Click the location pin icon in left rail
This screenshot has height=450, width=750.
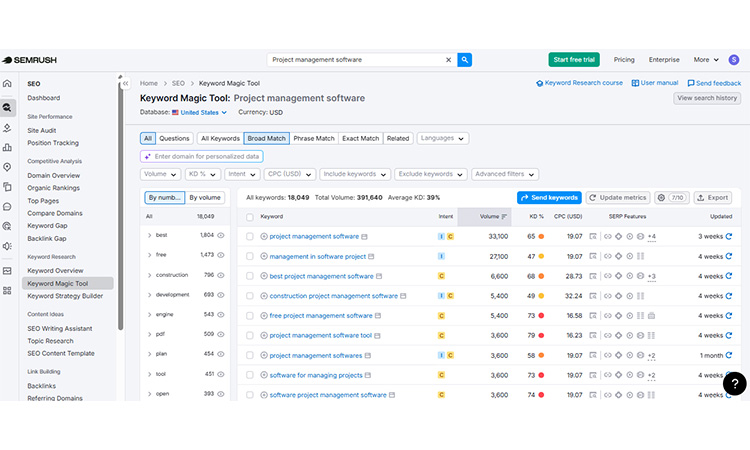pyautogui.click(x=7, y=167)
